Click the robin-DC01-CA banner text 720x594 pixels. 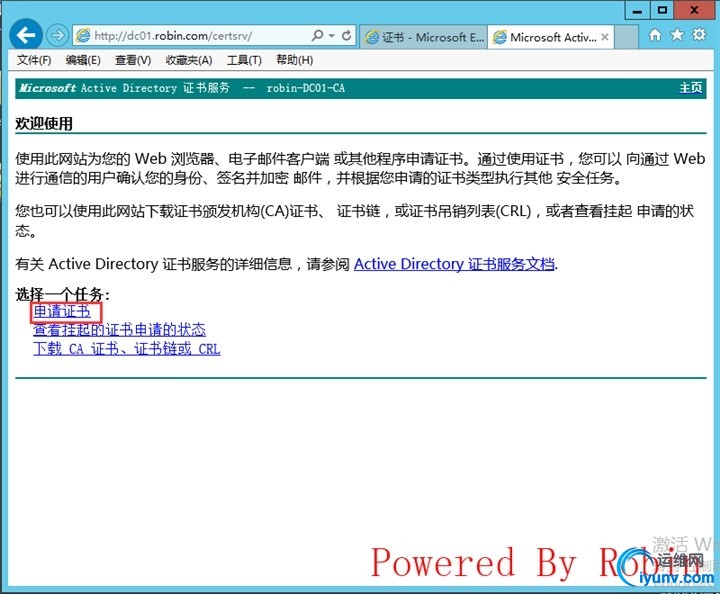tap(306, 88)
